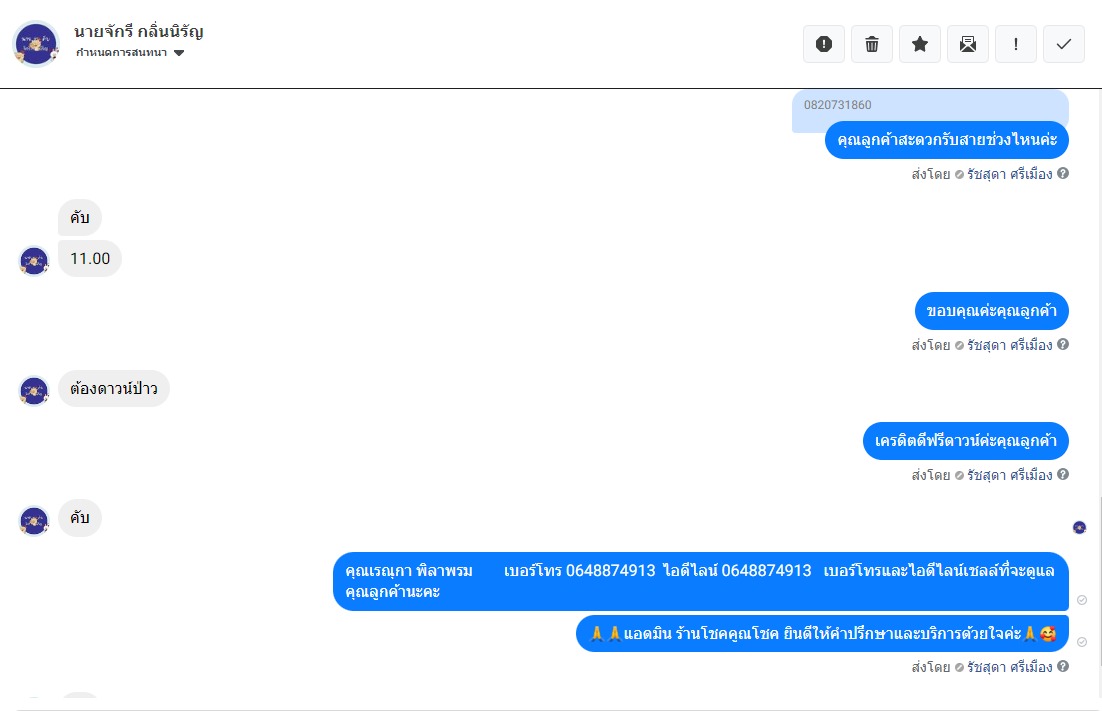
Task: Mark conversation as spam with exclamation circle icon
Action: (x=824, y=44)
